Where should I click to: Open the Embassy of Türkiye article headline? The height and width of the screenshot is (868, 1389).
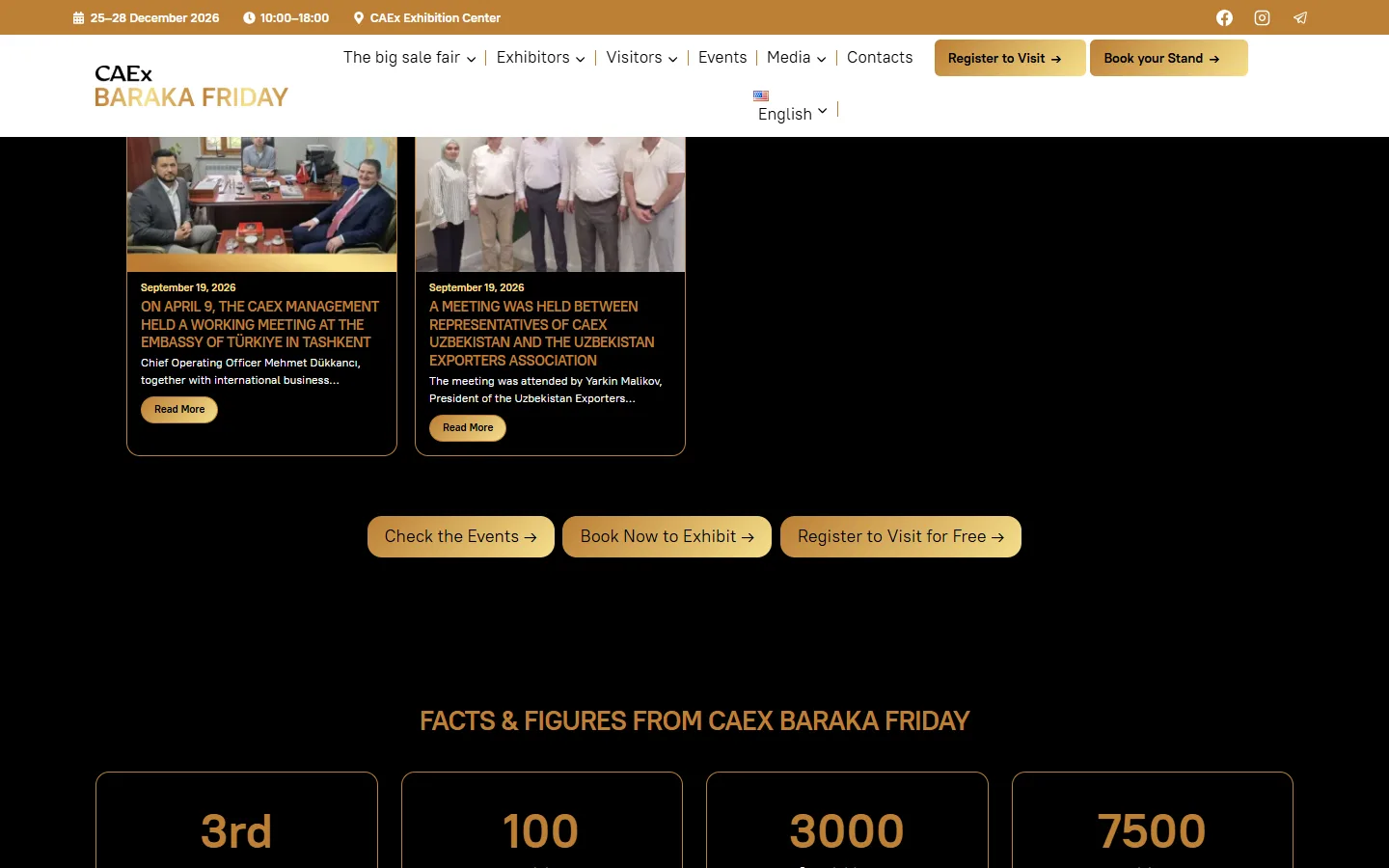click(260, 324)
